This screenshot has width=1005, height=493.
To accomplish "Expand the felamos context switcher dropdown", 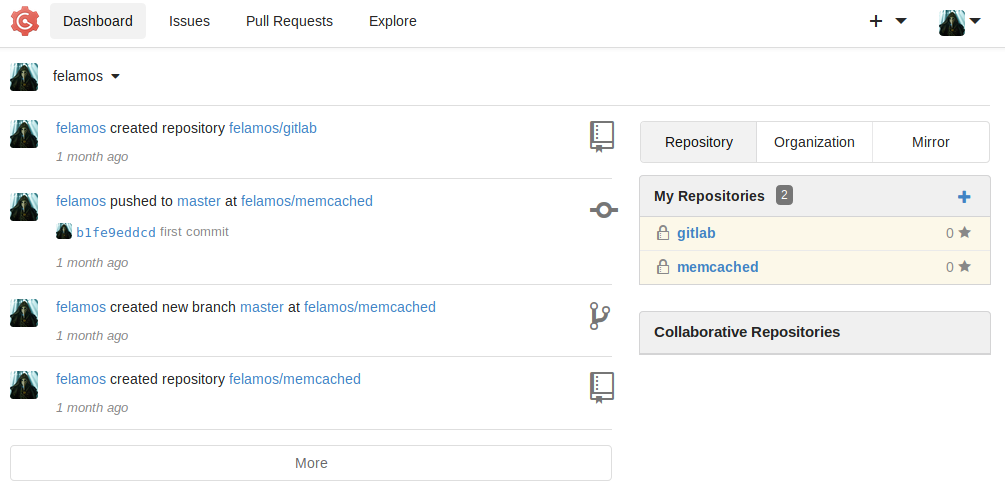I will click(x=115, y=77).
